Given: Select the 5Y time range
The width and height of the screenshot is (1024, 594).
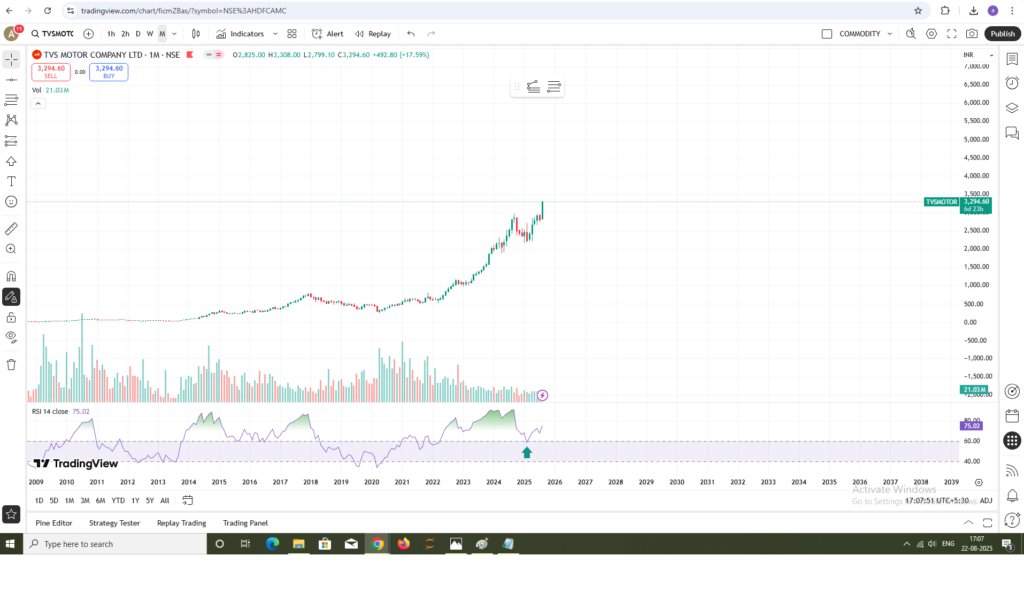Looking at the screenshot, I should [x=150, y=501].
